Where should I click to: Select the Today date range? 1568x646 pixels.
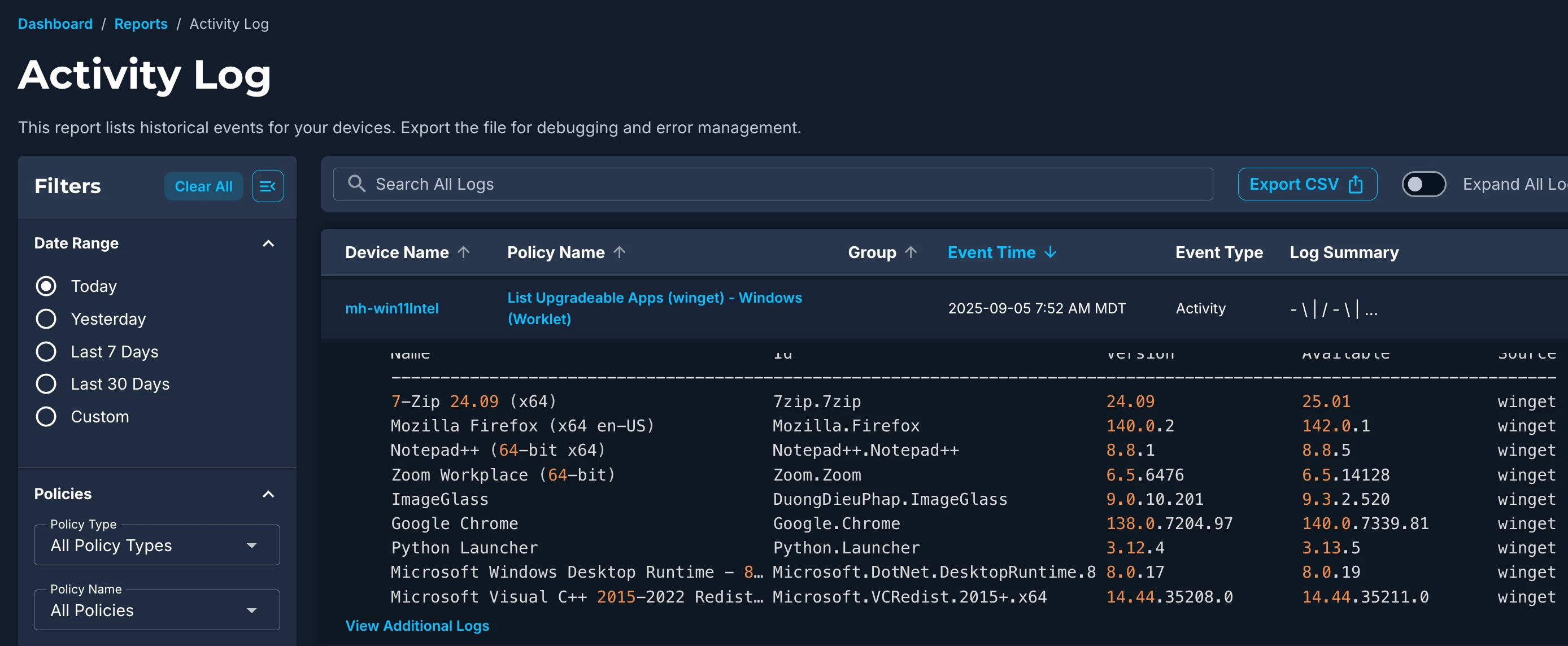46,286
